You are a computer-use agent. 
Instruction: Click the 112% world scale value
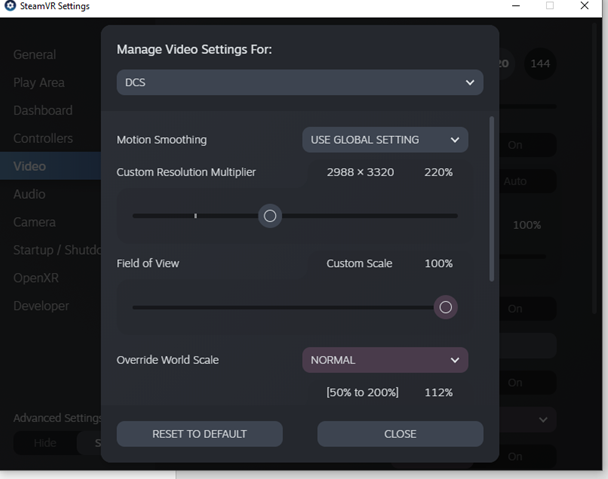pyautogui.click(x=439, y=393)
